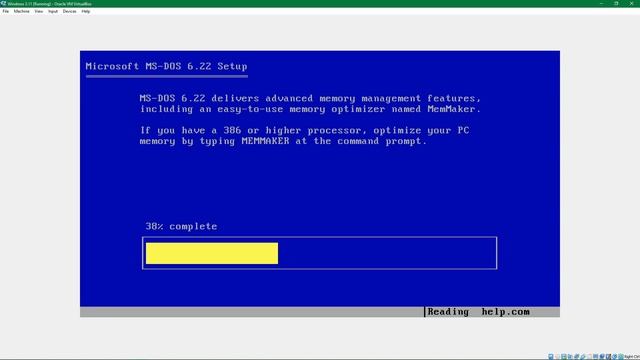The height and width of the screenshot is (360, 640).
Task: Click the 'Reading help.com' status text
Action: (x=478, y=312)
